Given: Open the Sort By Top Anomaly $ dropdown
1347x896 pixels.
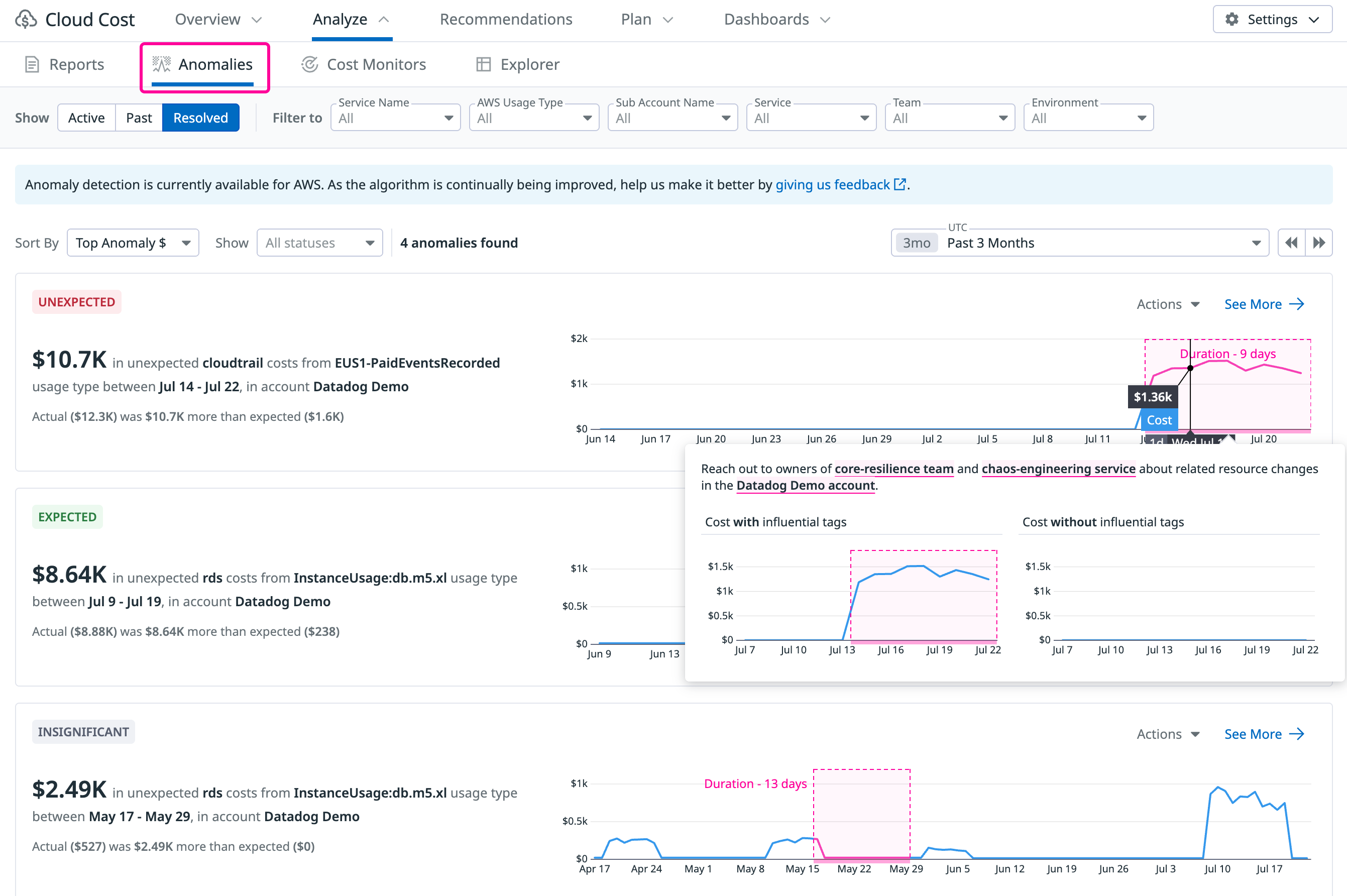Looking at the screenshot, I should click(133, 243).
